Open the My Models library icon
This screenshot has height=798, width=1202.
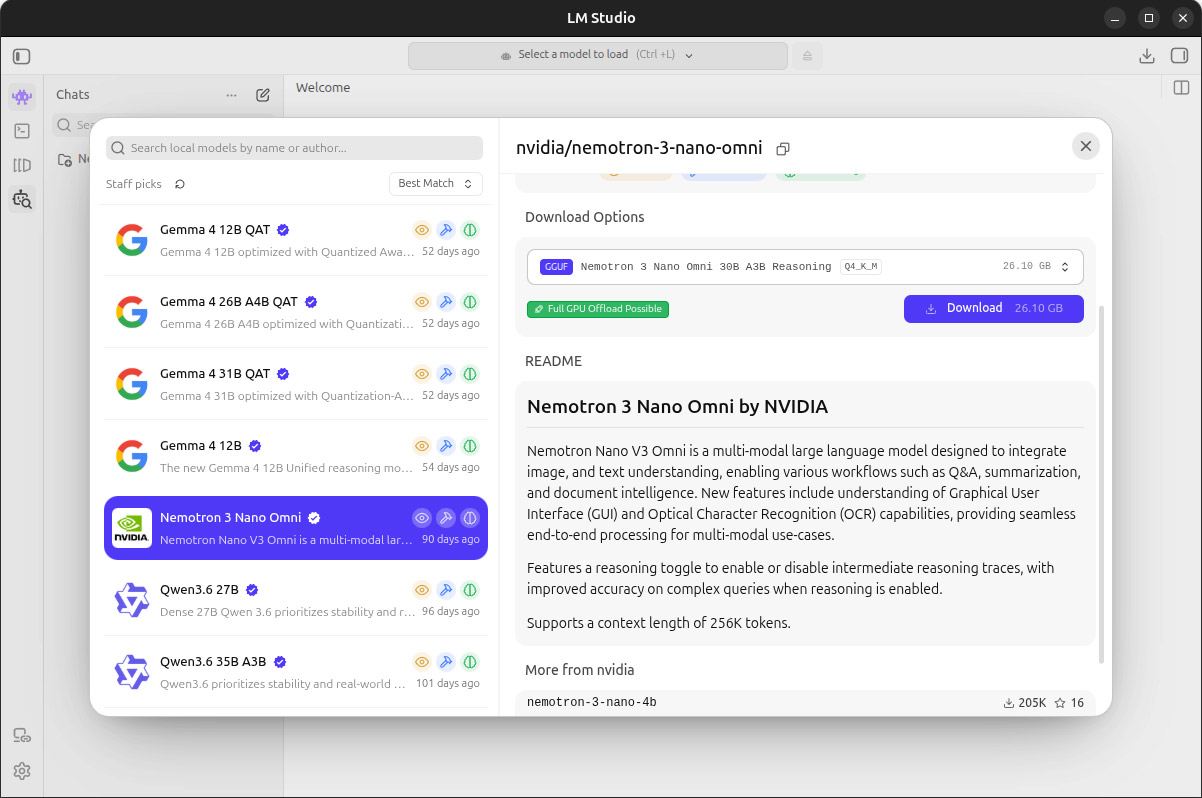[22, 165]
